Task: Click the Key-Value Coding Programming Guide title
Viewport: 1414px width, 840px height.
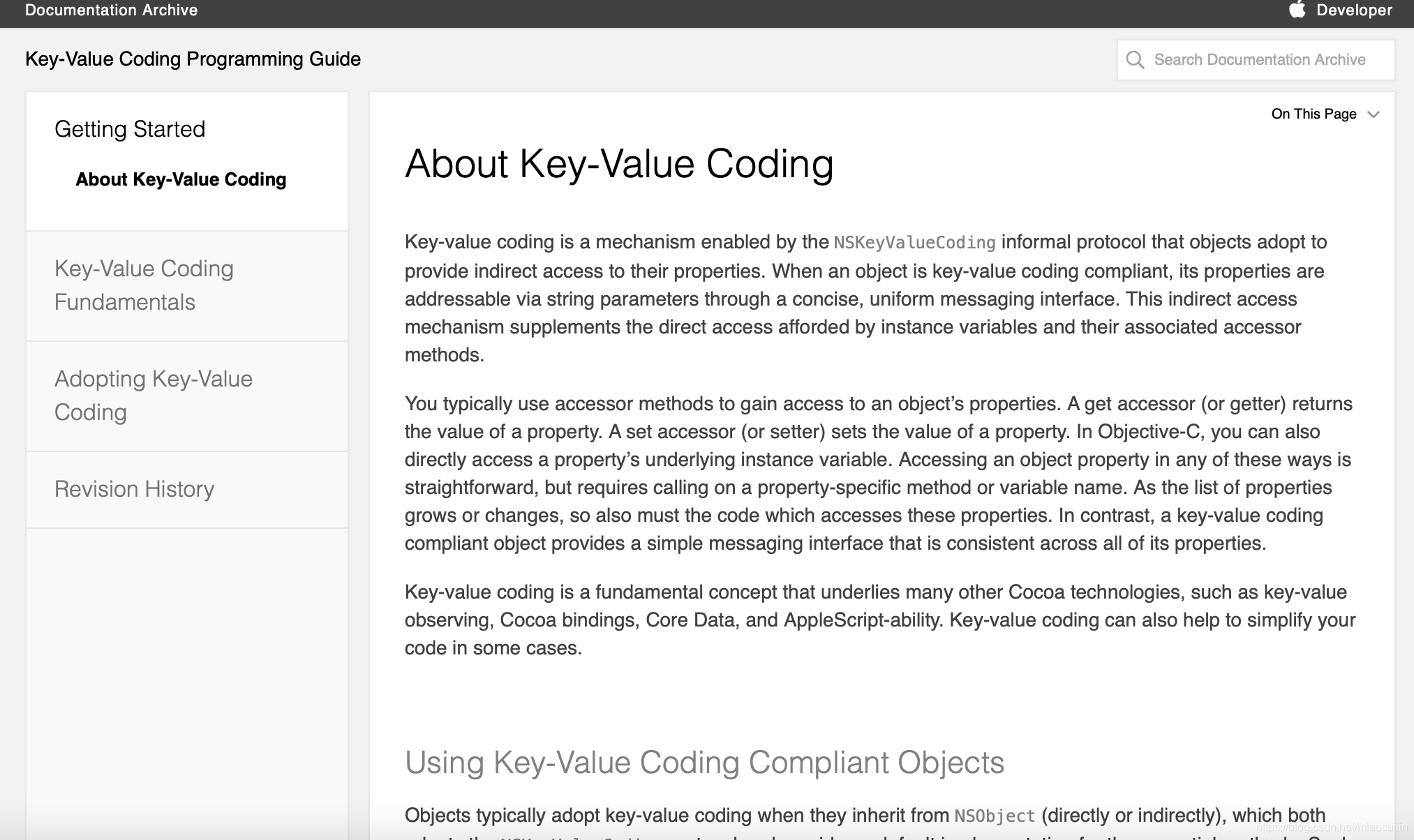Action: (193, 59)
